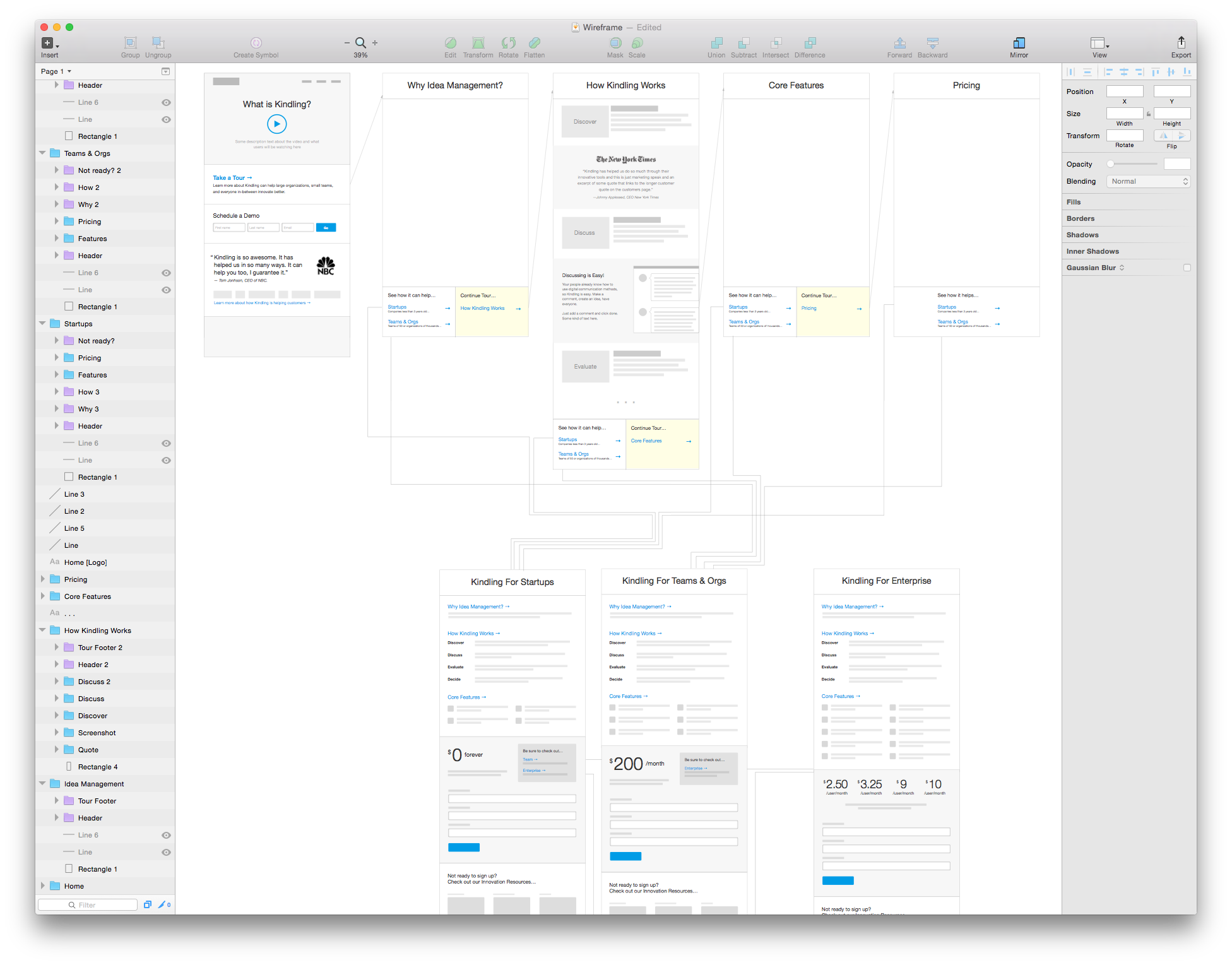Screen dimensions: 1232x965
Task: Click the Rotate transform field
Action: (x=1125, y=136)
